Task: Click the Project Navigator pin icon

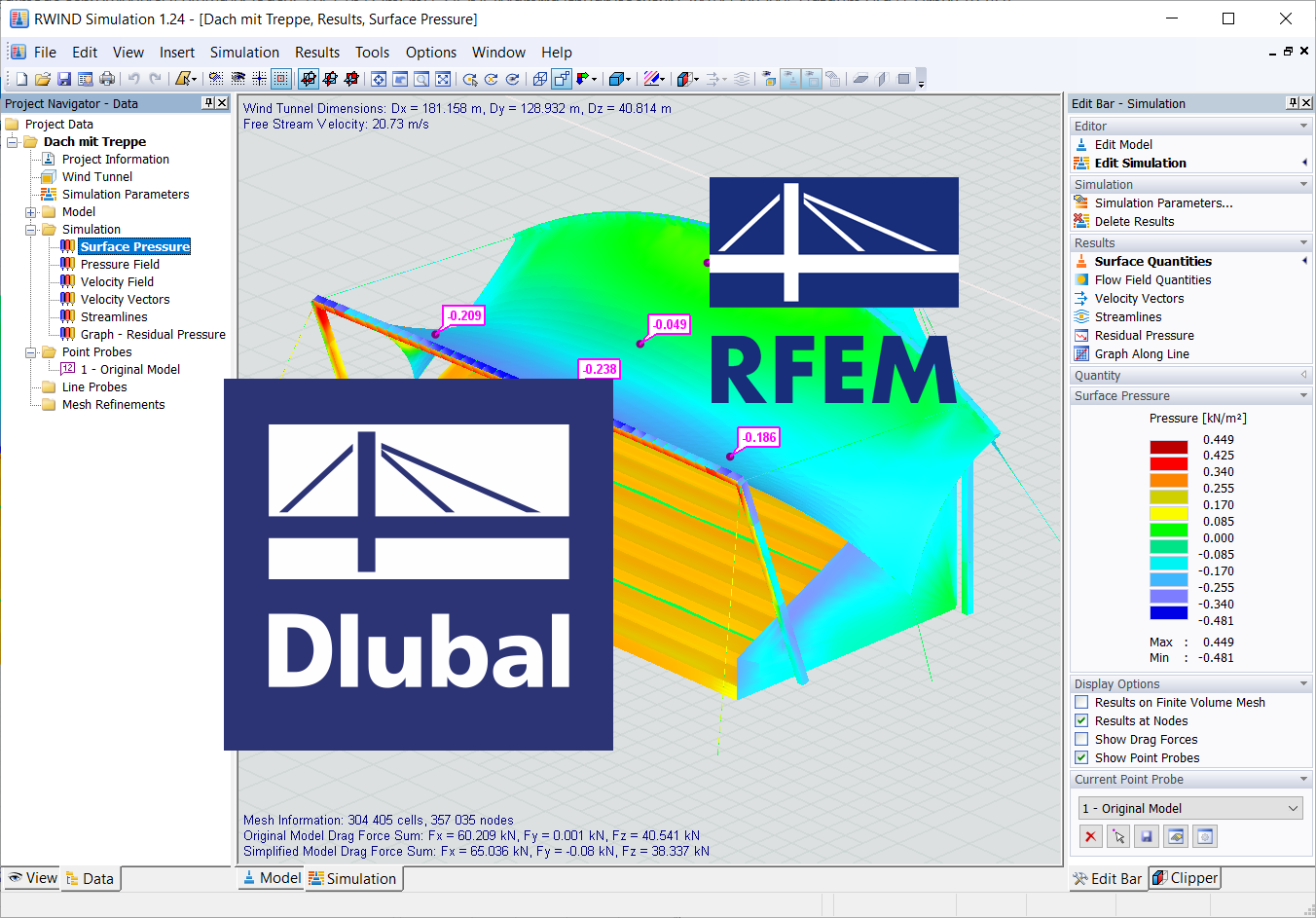Action: 208,103
